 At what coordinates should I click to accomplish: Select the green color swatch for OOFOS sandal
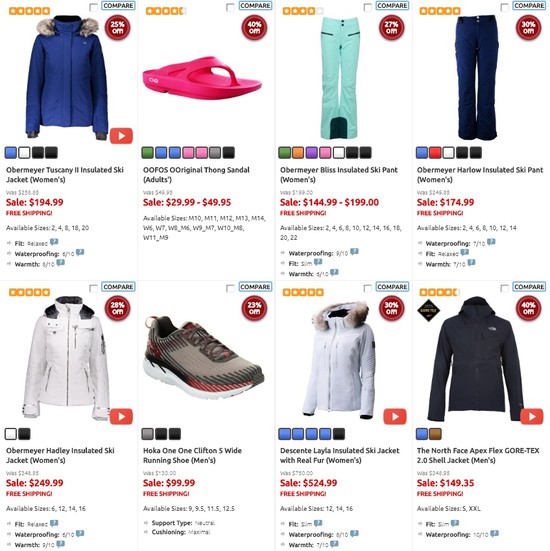click(148, 153)
